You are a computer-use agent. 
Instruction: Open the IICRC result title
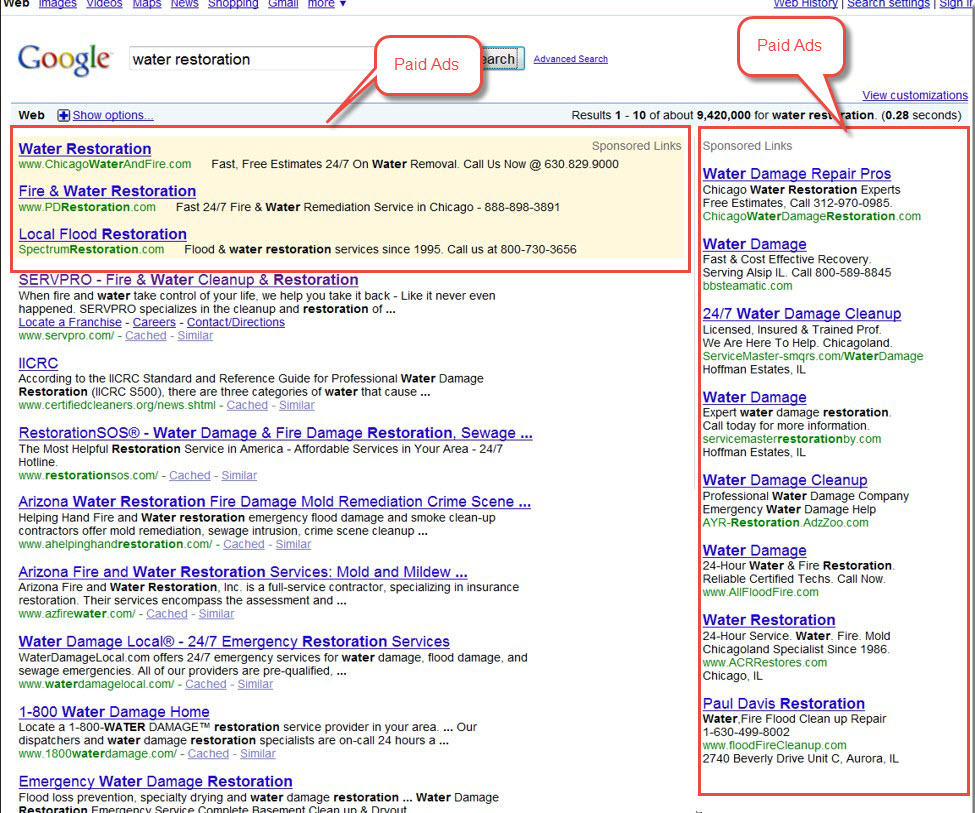38,363
